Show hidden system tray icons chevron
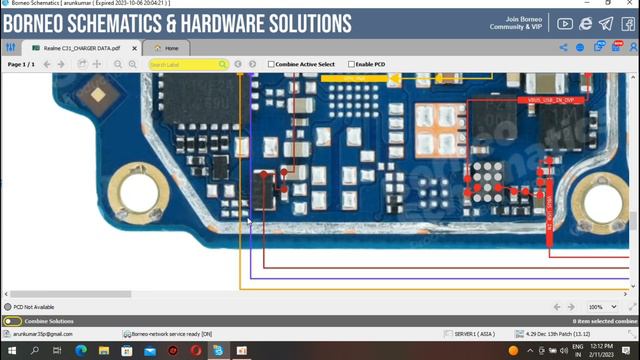 tap(530, 351)
